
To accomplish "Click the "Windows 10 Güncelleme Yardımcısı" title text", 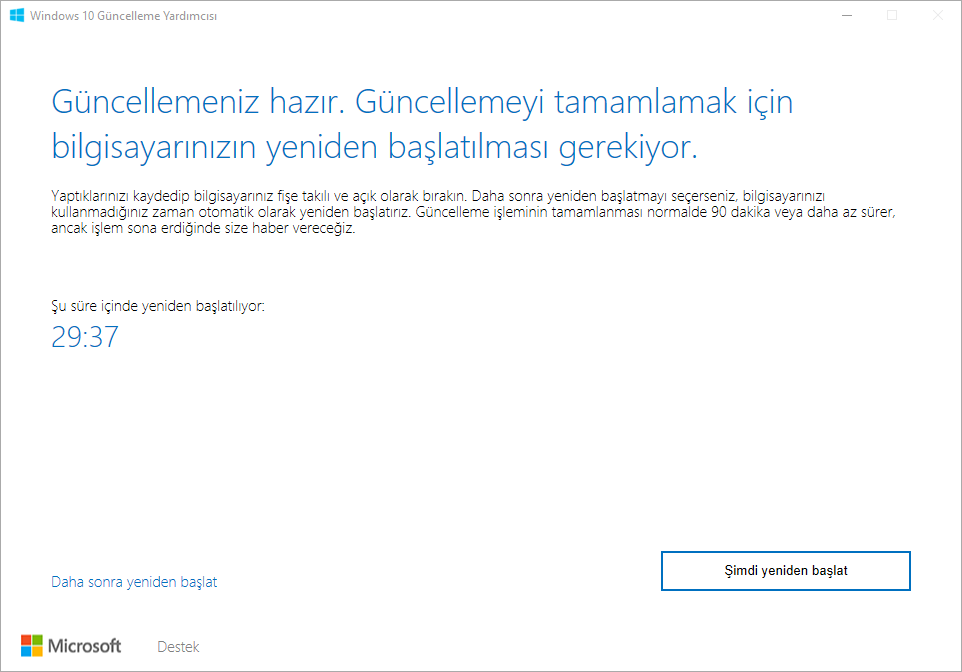I will pos(123,16).
